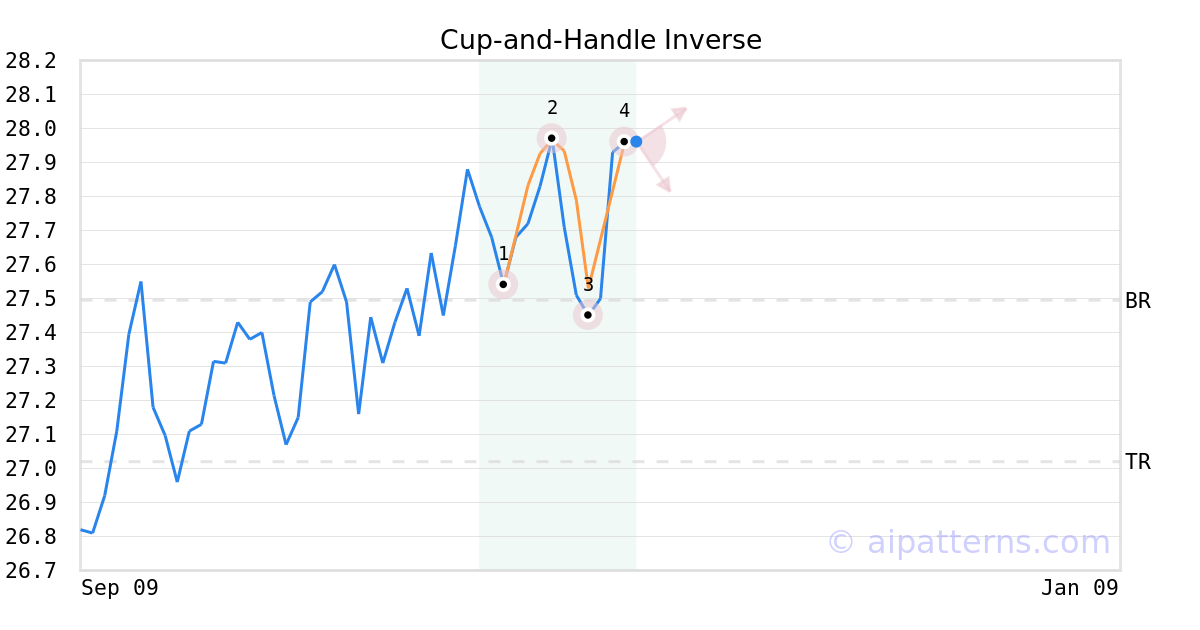The image size is (1200, 630).
Task: Open the aipatterns.com watermark link
Action: click(968, 542)
